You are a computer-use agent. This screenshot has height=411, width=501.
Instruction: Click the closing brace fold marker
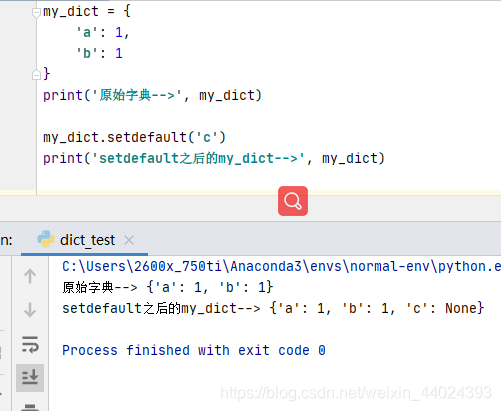[x=36, y=75]
